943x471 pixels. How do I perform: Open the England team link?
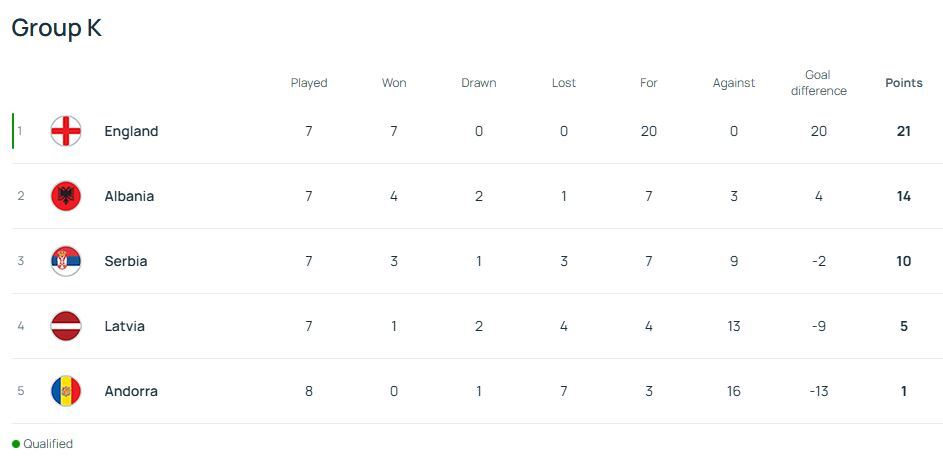[x=131, y=131]
